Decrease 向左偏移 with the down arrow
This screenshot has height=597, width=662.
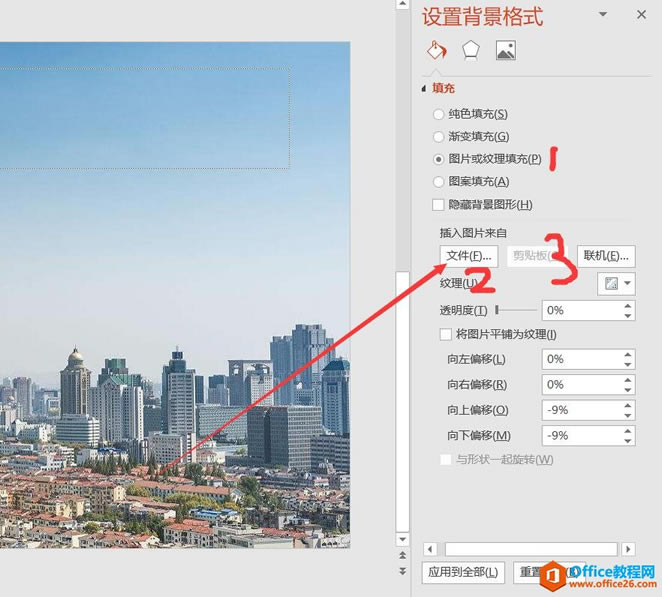[628, 364]
